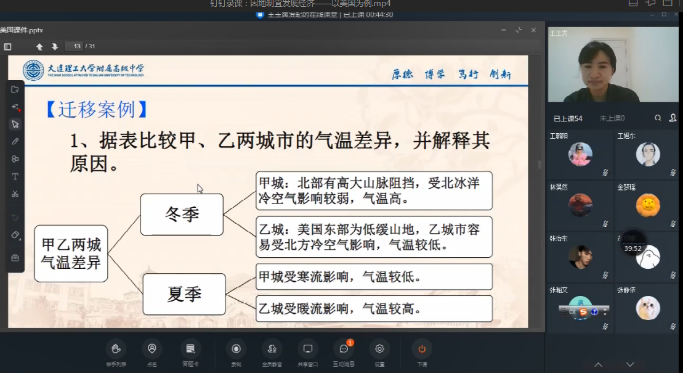Go to the next slide arrow
Screen dimensions: 683x373
click(54, 46)
